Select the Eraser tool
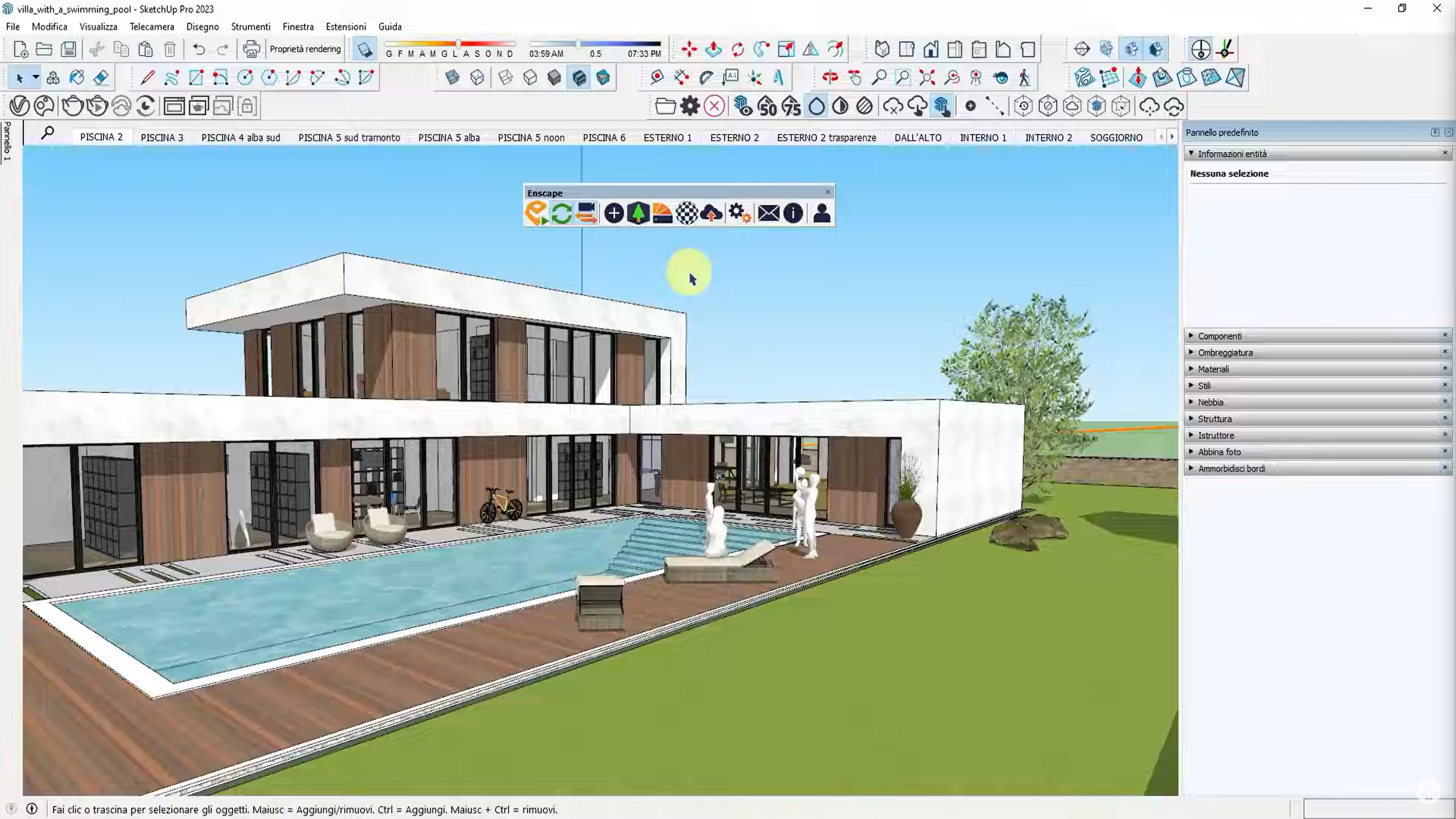The height and width of the screenshot is (819, 1456). point(101,77)
